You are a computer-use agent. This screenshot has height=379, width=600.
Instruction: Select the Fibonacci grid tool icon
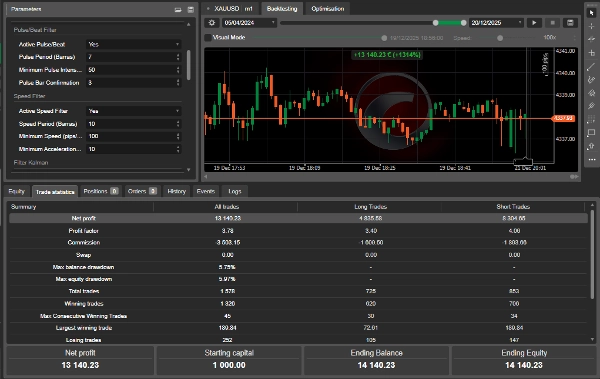[592, 119]
